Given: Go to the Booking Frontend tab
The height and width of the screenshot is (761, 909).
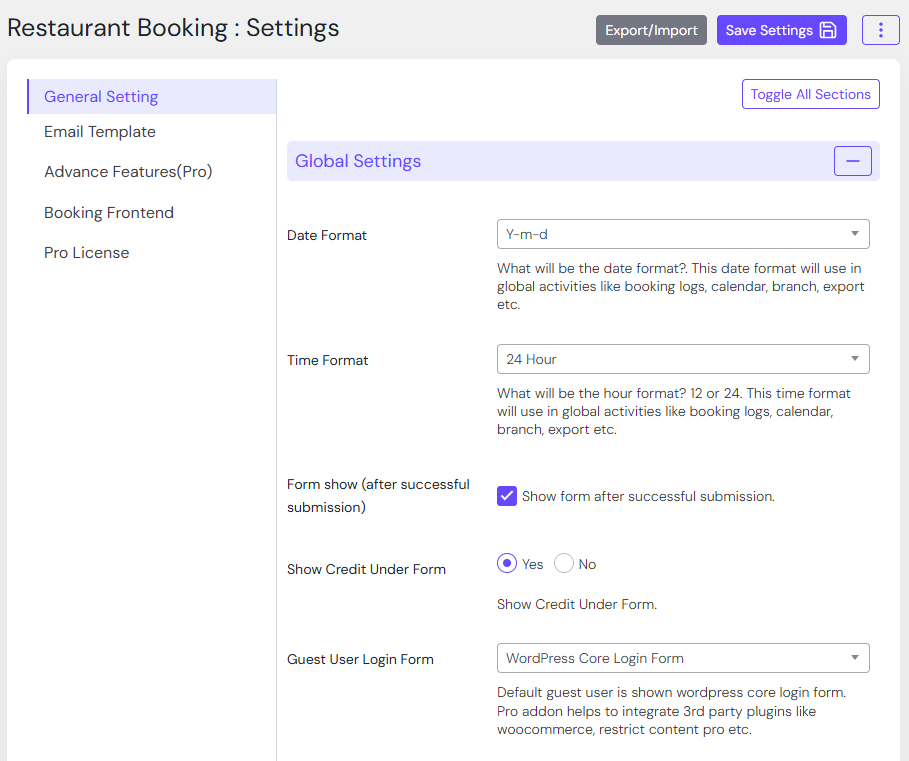Looking at the screenshot, I should (x=109, y=213).
